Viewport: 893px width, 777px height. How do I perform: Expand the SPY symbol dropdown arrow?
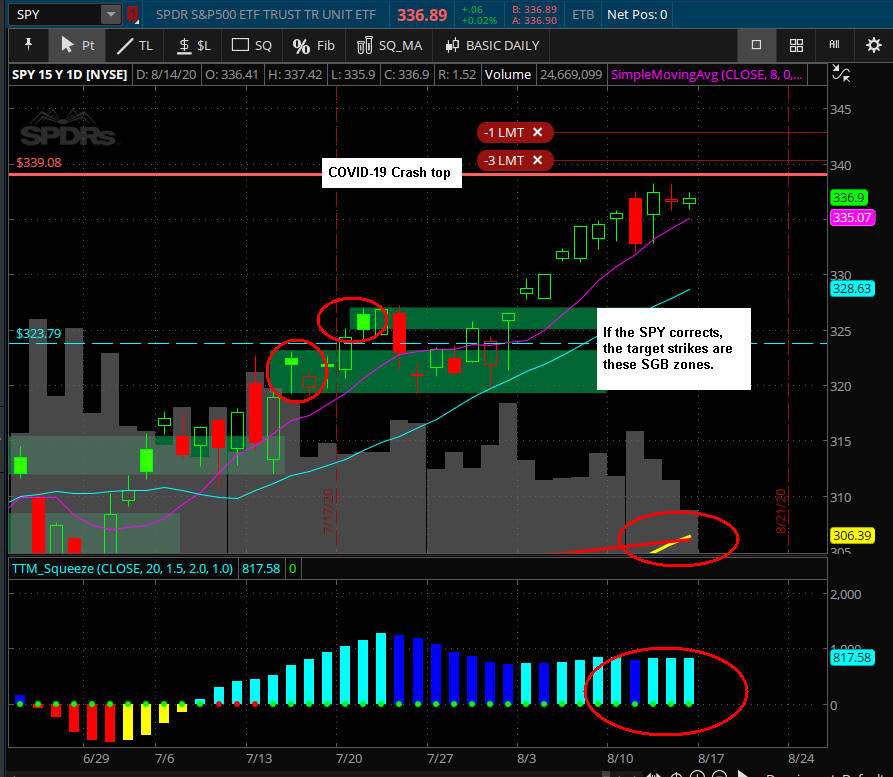111,14
